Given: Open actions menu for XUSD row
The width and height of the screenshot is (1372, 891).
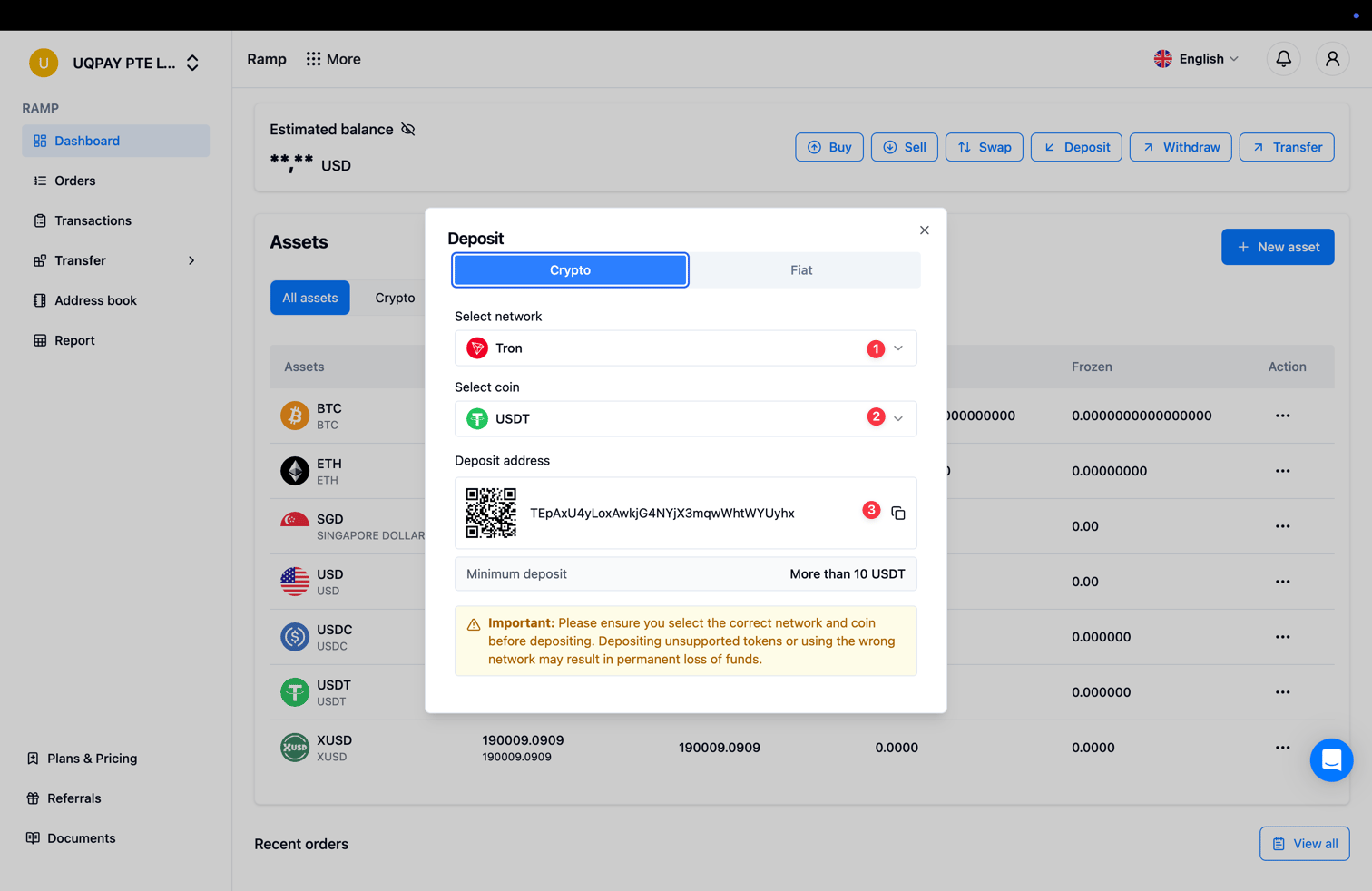Looking at the screenshot, I should (x=1282, y=748).
